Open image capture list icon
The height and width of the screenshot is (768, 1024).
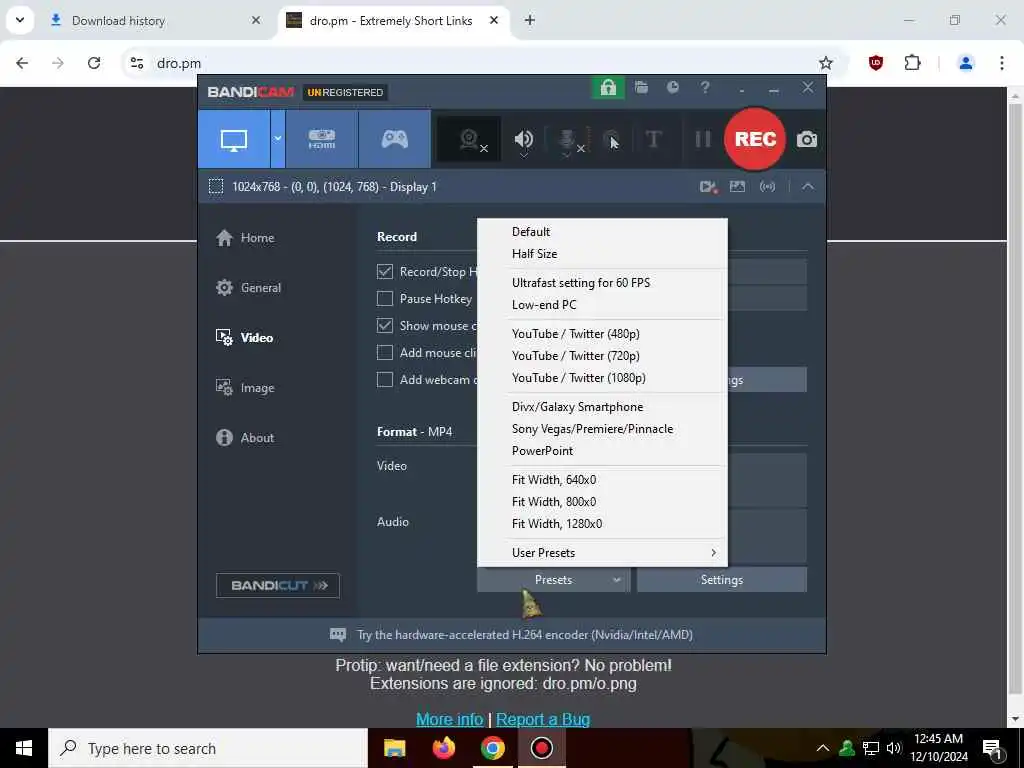(737, 187)
